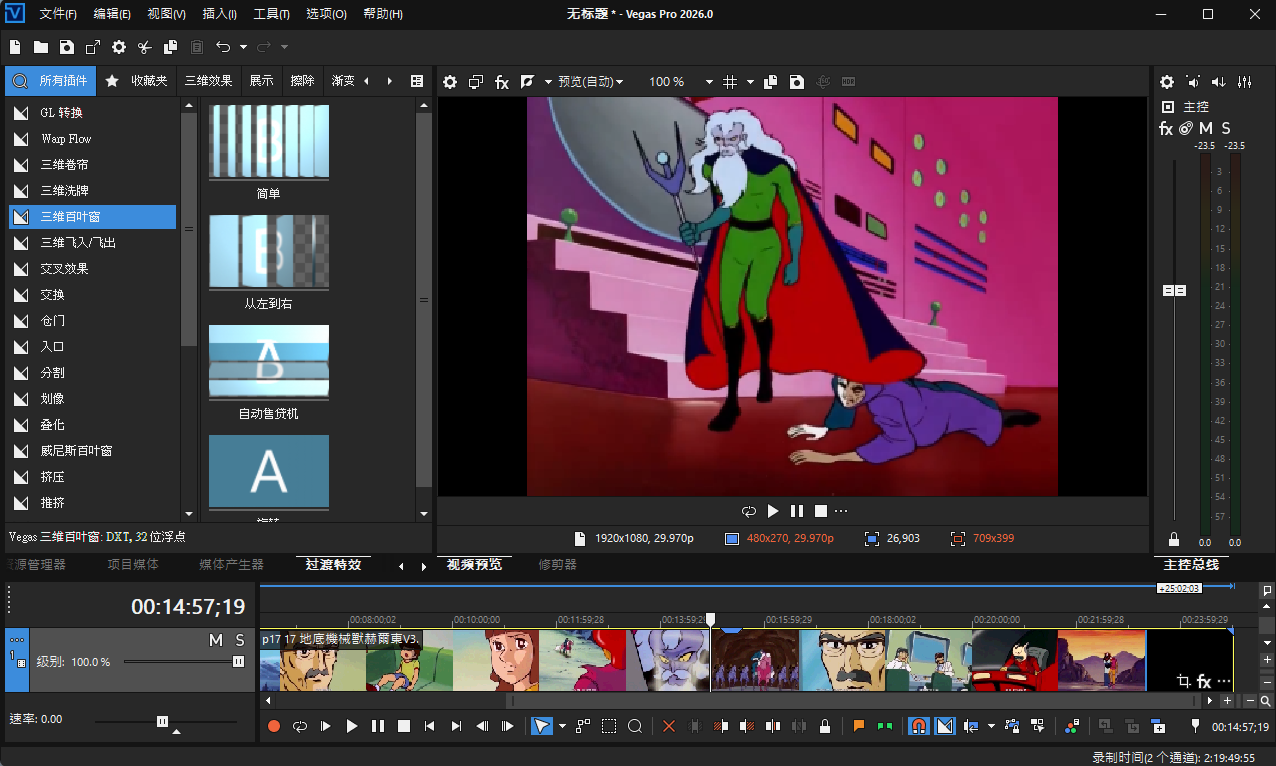Toggle snapping magnet icon
The image size is (1276, 766).
(x=918, y=726)
